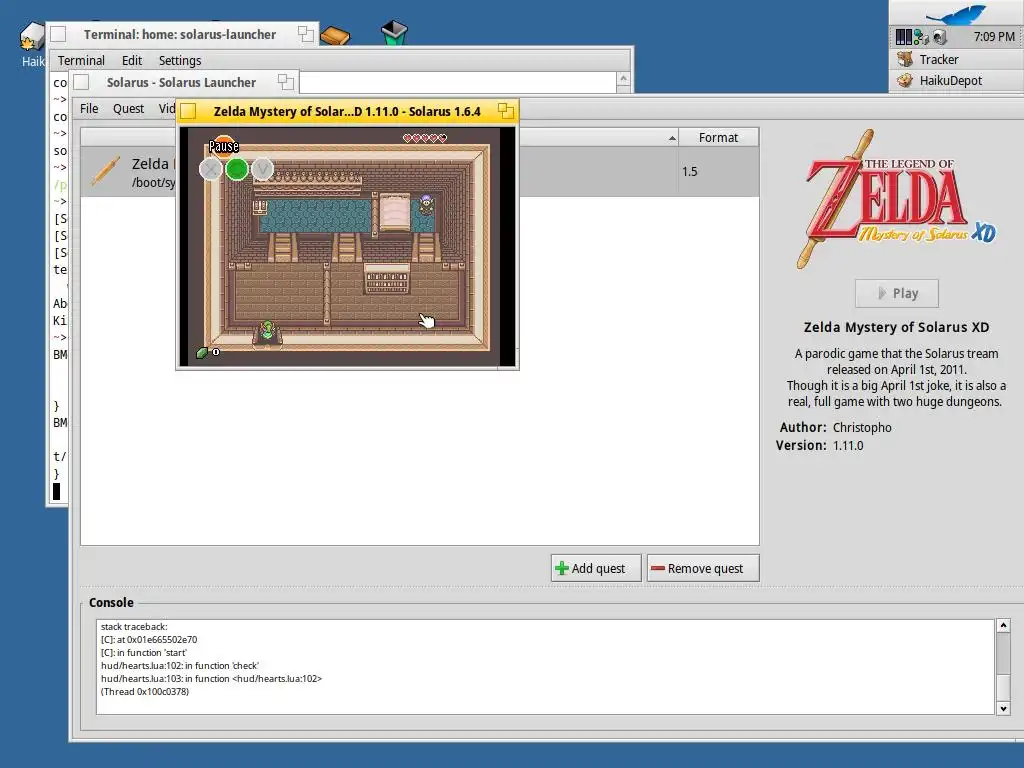The image size is (1024, 768).
Task: Click the Terminal scrollbar up arrow
Action: pos(623,79)
